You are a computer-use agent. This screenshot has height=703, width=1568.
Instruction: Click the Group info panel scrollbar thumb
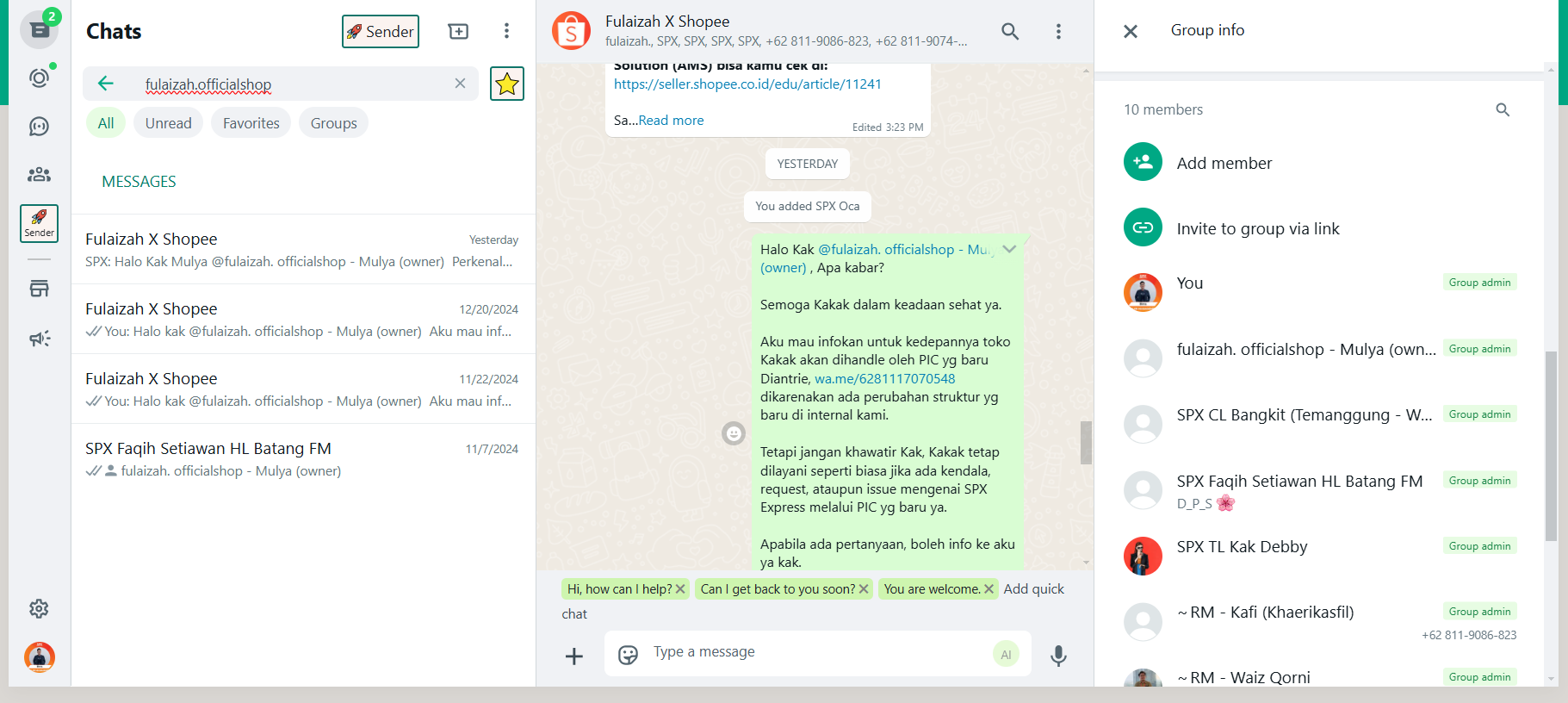tap(1551, 446)
